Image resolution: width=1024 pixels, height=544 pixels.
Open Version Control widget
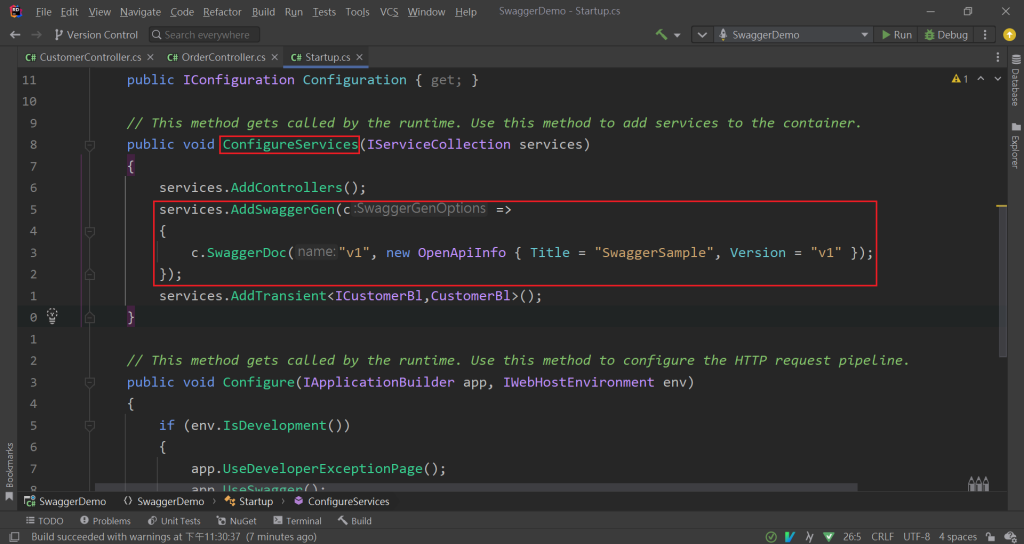click(96, 35)
